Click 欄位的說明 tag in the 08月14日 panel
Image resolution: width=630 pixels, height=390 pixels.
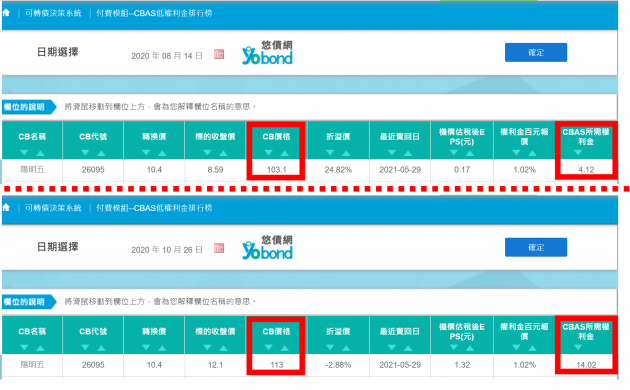[29, 107]
